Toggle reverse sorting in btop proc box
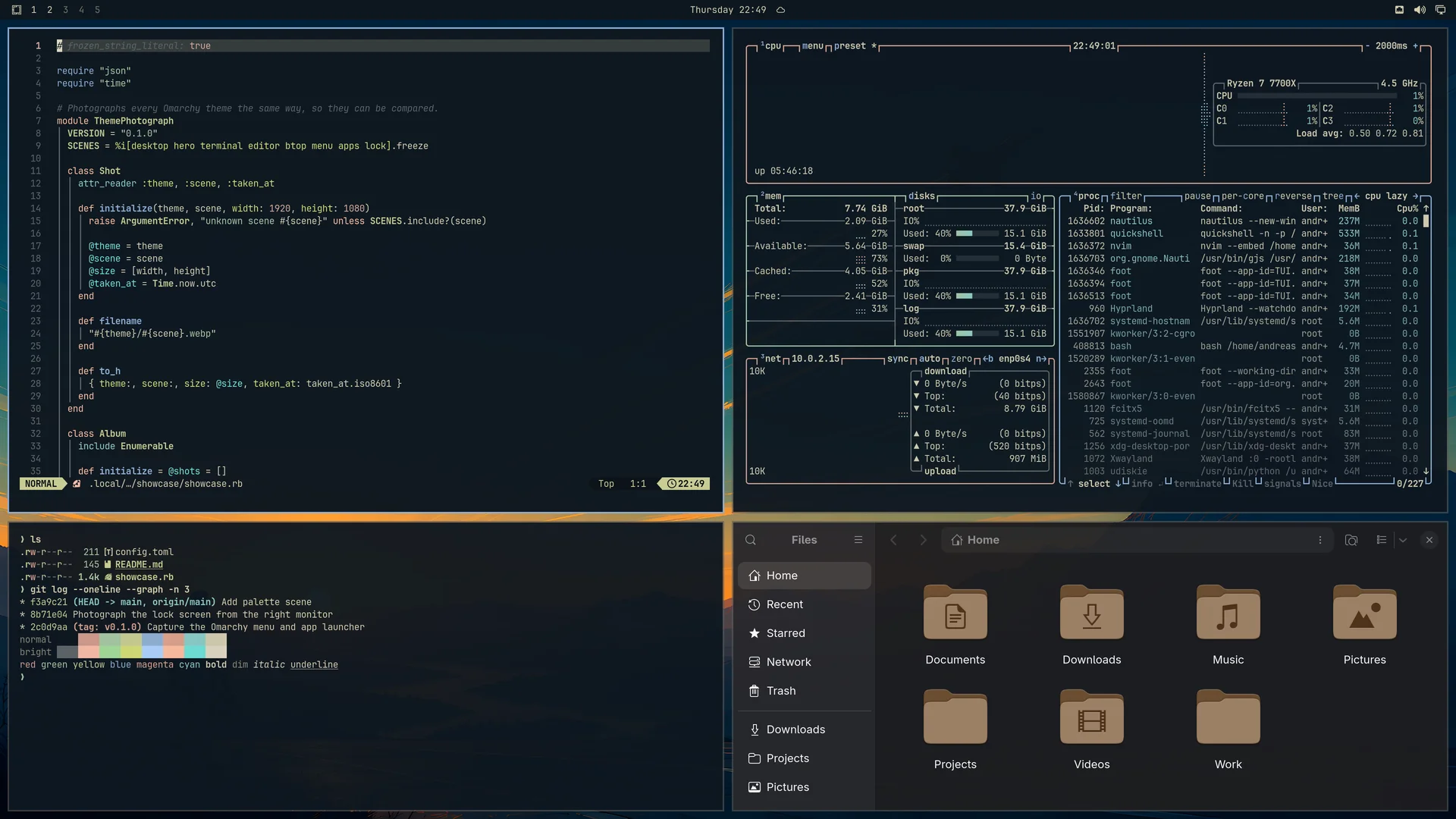Viewport: 1456px width, 819px height. tap(1293, 196)
